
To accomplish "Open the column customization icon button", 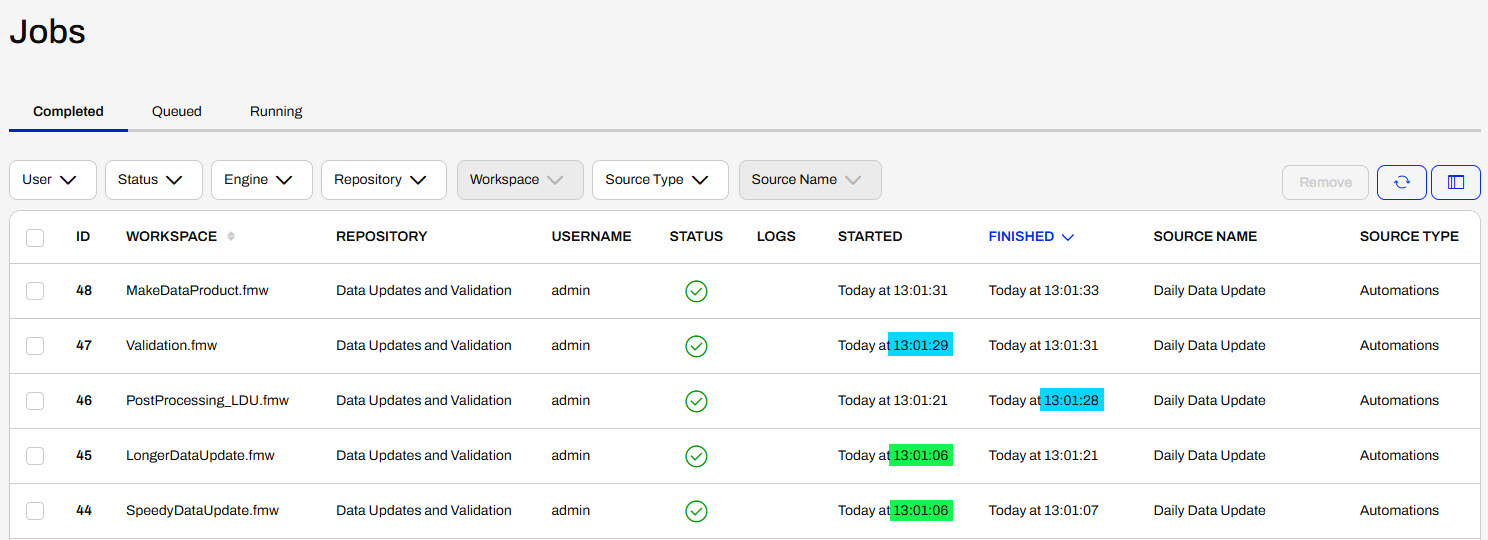I will (1456, 182).
